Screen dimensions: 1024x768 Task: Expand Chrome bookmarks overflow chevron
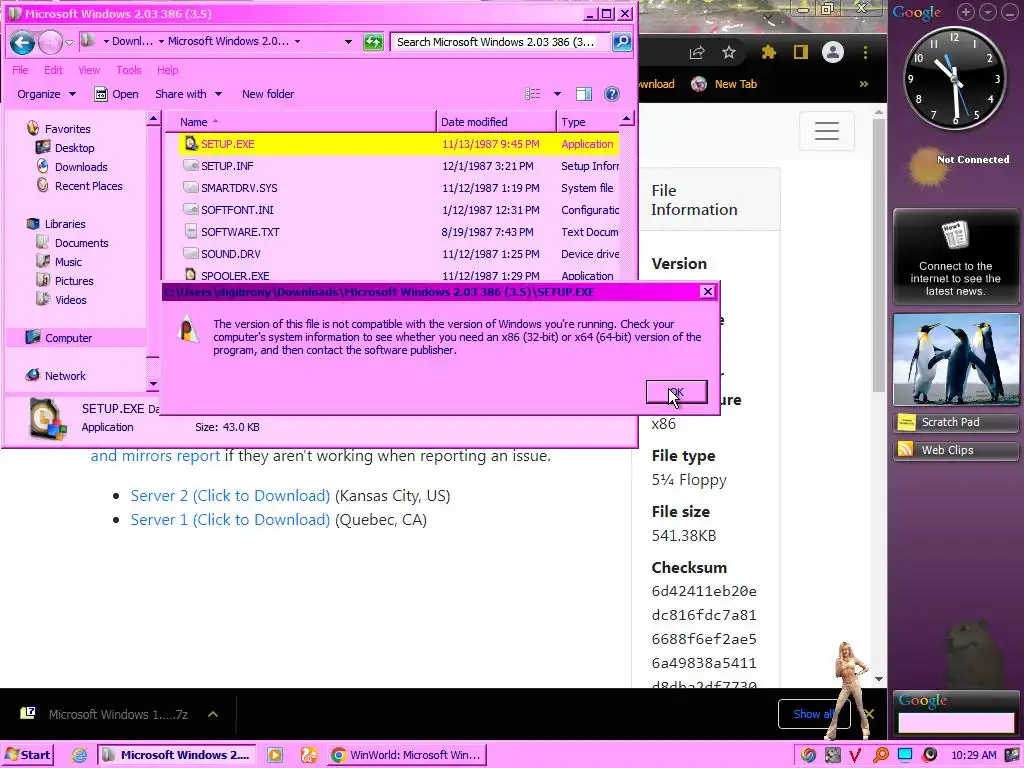pos(863,84)
